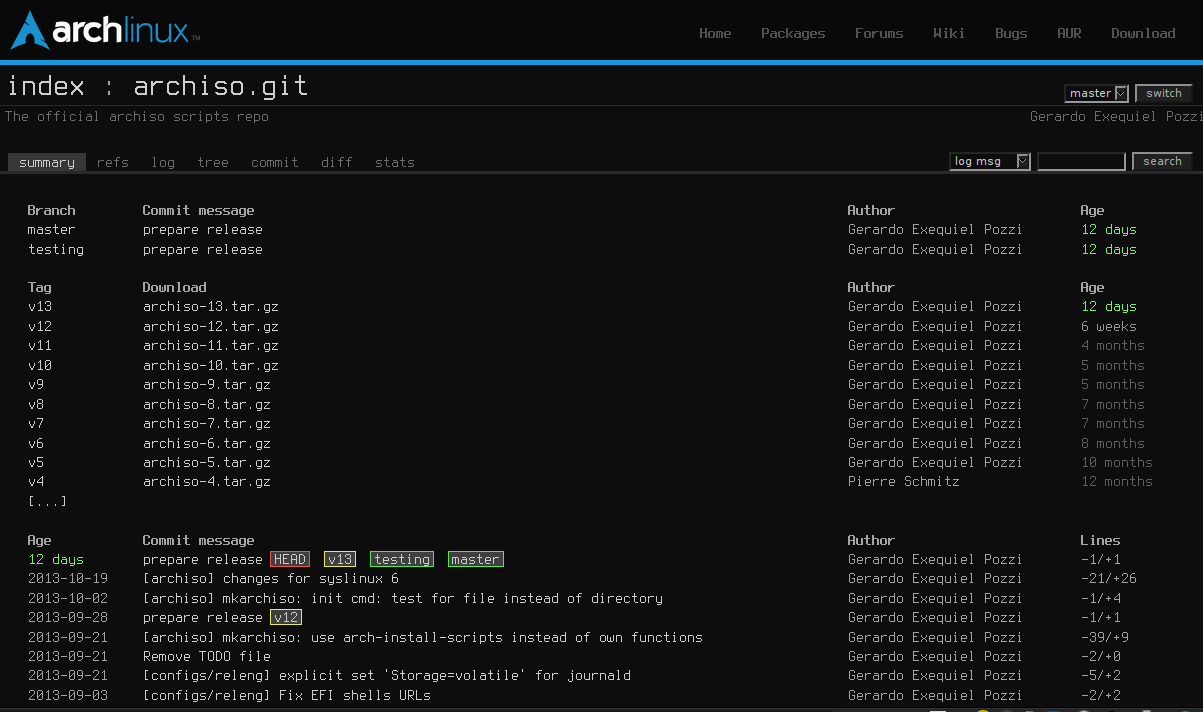The height and width of the screenshot is (712, 1203).
Task: Open the Packages page from the navigation bar
Action: tap(793, 33)
